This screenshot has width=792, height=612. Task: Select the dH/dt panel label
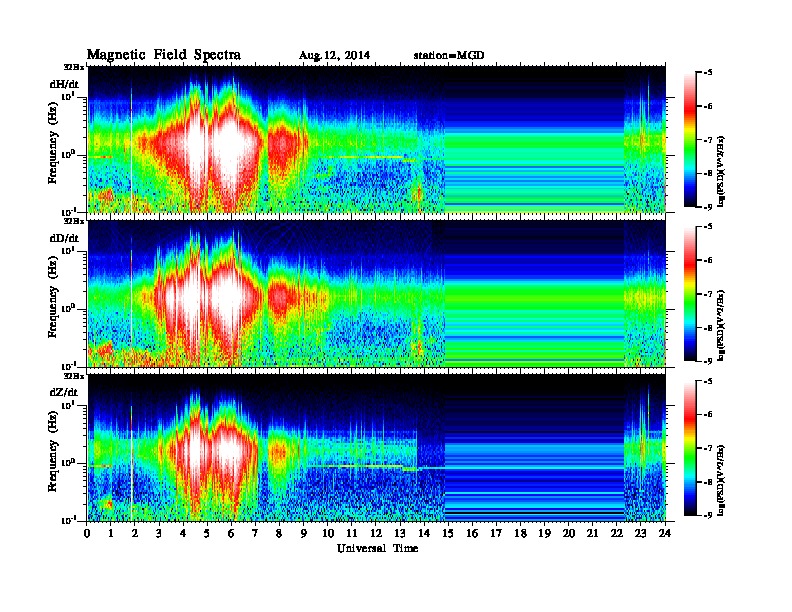64,84
